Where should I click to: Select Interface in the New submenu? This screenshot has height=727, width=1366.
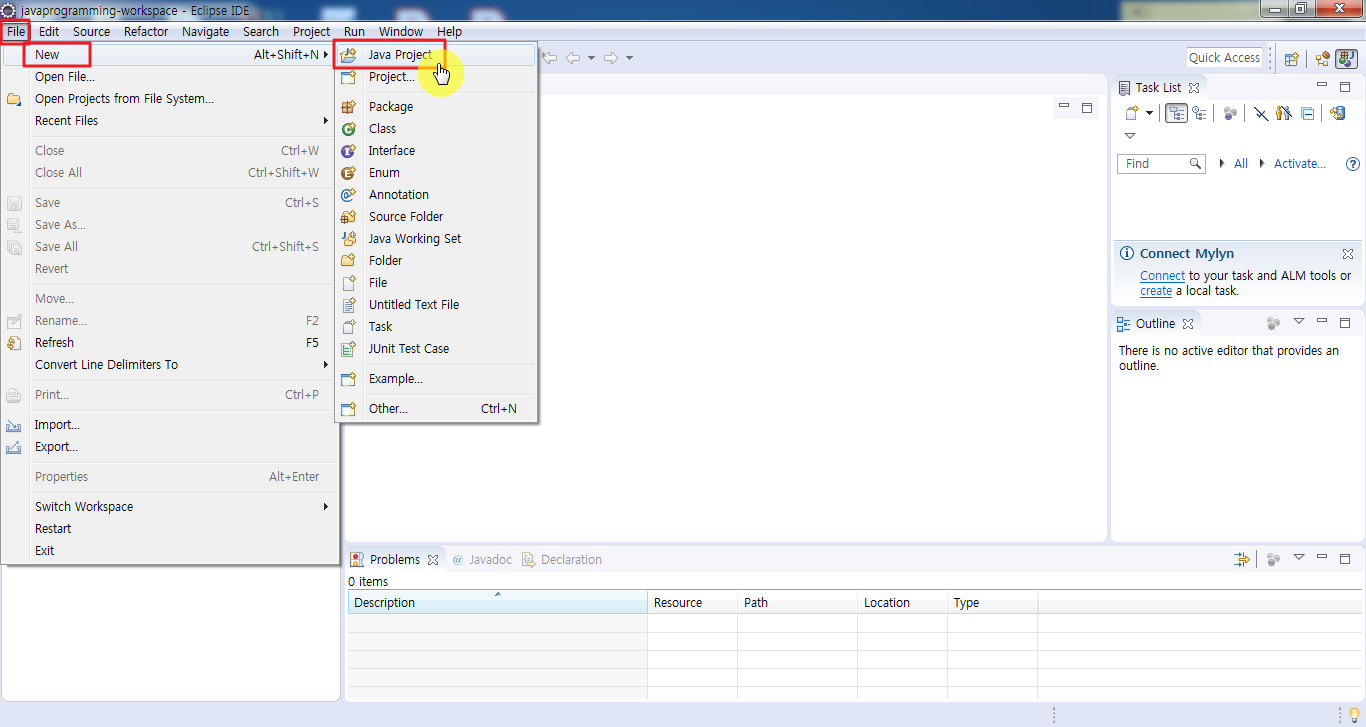436,151
